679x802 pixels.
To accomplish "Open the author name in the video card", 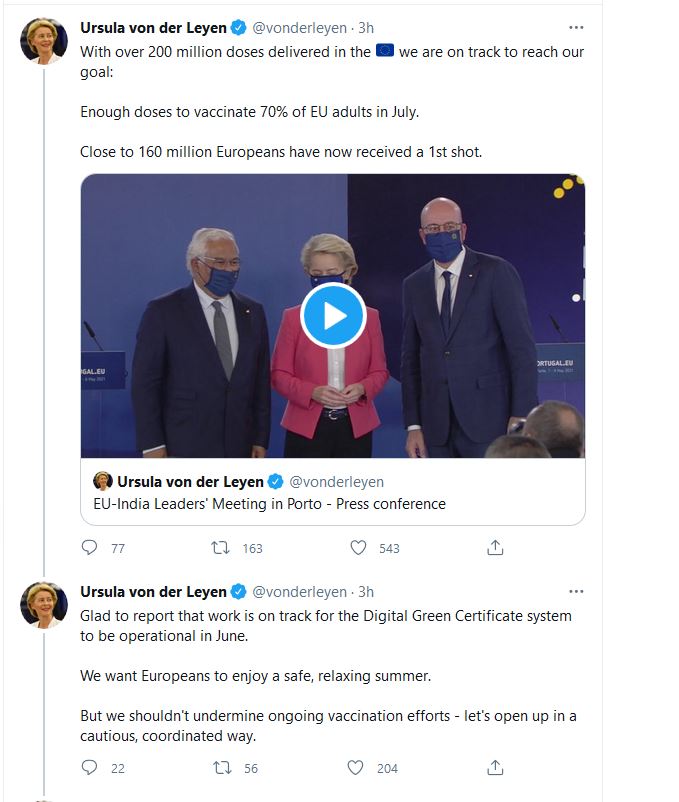I will 190,481.
